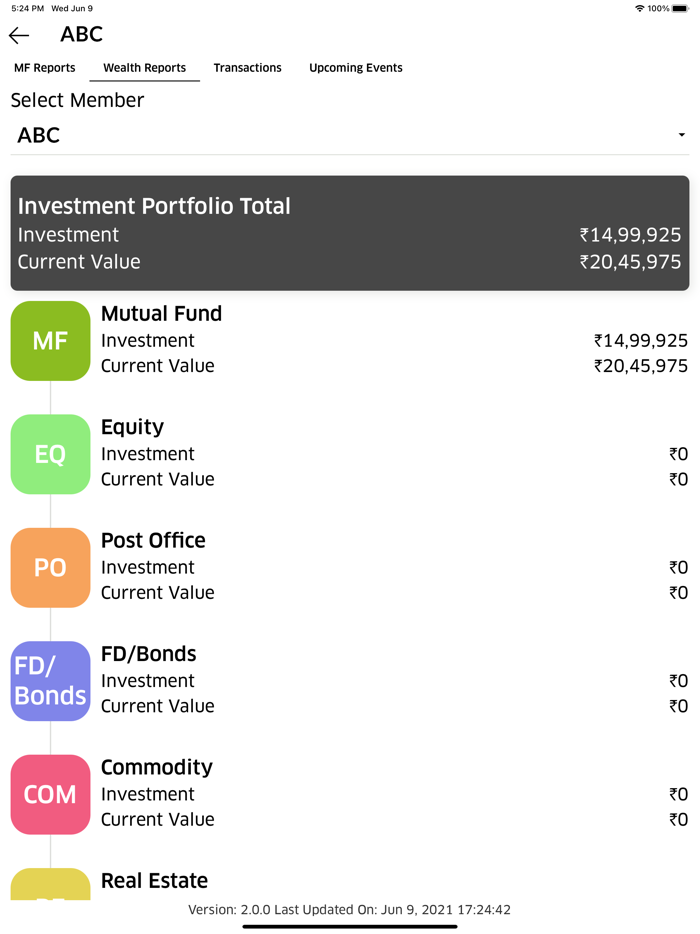The width and height of the screenshot is (700, 934).
Task: Check the battery status icon
Action: click(x=681, y=8)
